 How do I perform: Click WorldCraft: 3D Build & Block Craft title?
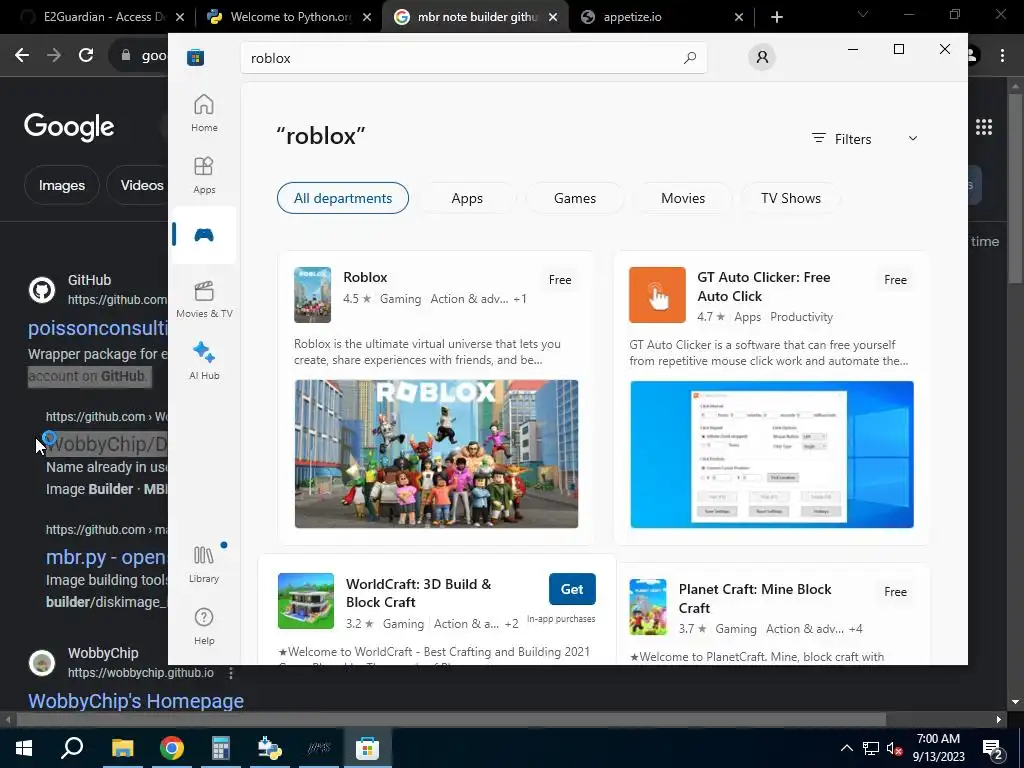pos(419,593)
